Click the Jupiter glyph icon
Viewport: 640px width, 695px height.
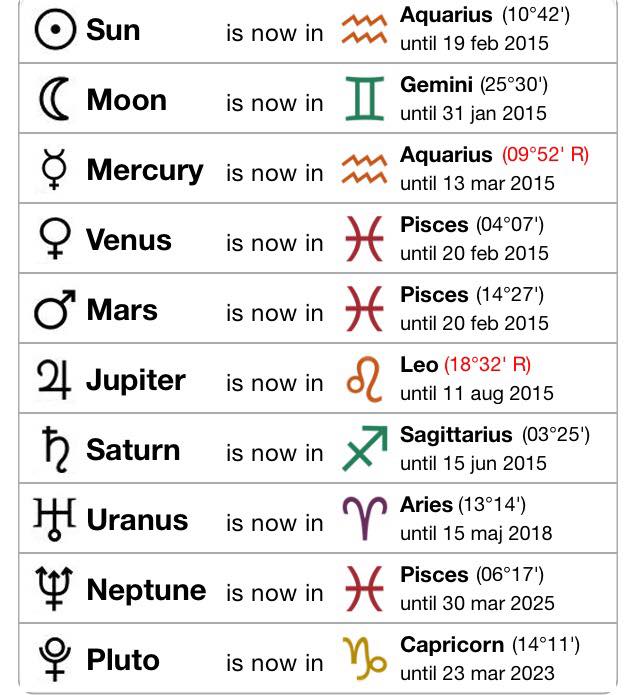(54, 379)
